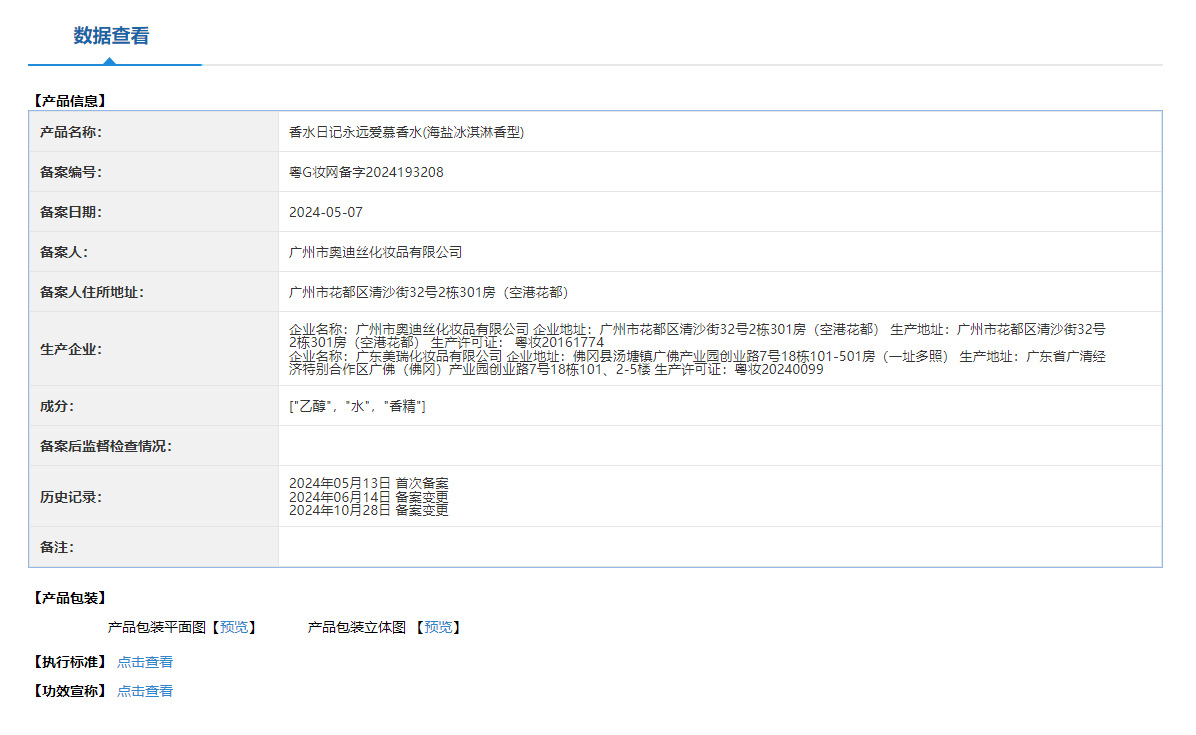Select the 成分 ingredients list value

(357, 406)
